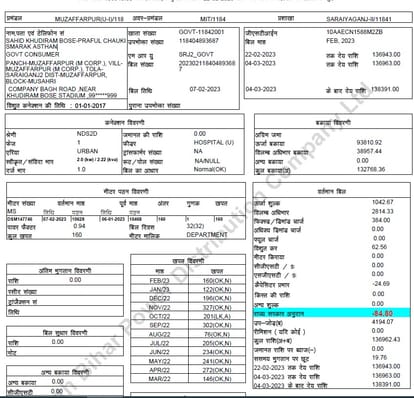Viewport: 414px width, 398px height.
Task: Click the GSTIN 10AAECN1588M2ZB
Action: click(x=354, y=32)
